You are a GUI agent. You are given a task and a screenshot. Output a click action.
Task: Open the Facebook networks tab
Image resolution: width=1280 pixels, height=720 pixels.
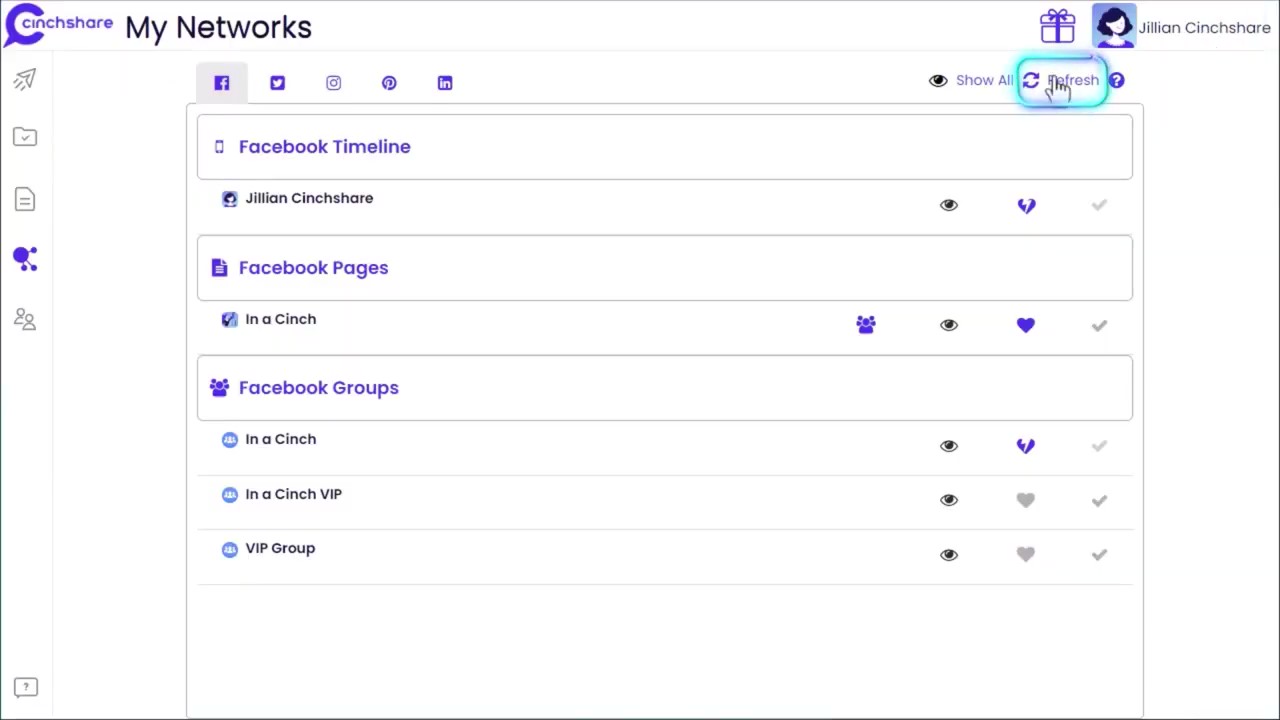[222, 83]
